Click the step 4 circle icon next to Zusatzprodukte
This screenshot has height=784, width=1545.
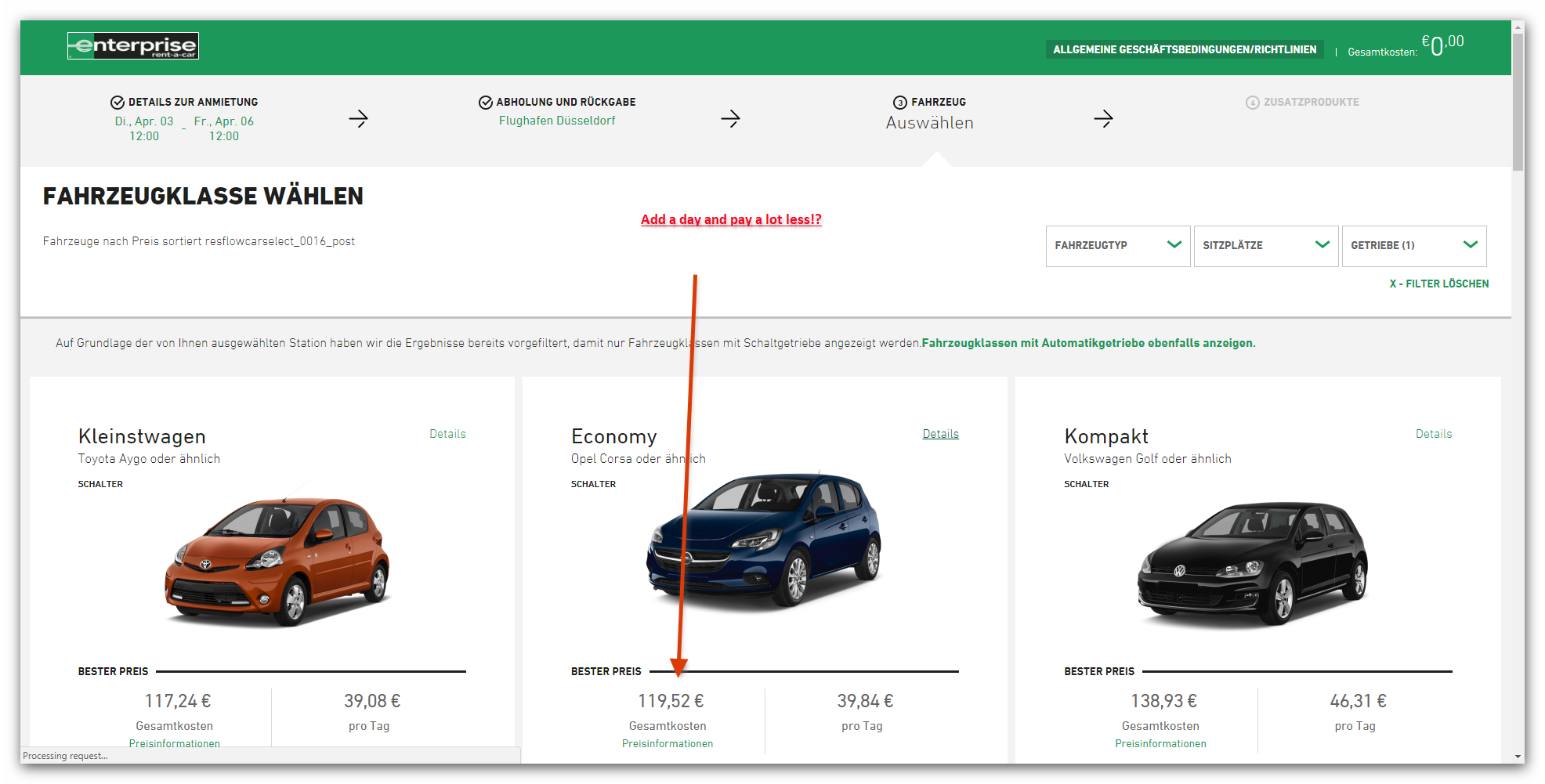1253,103
